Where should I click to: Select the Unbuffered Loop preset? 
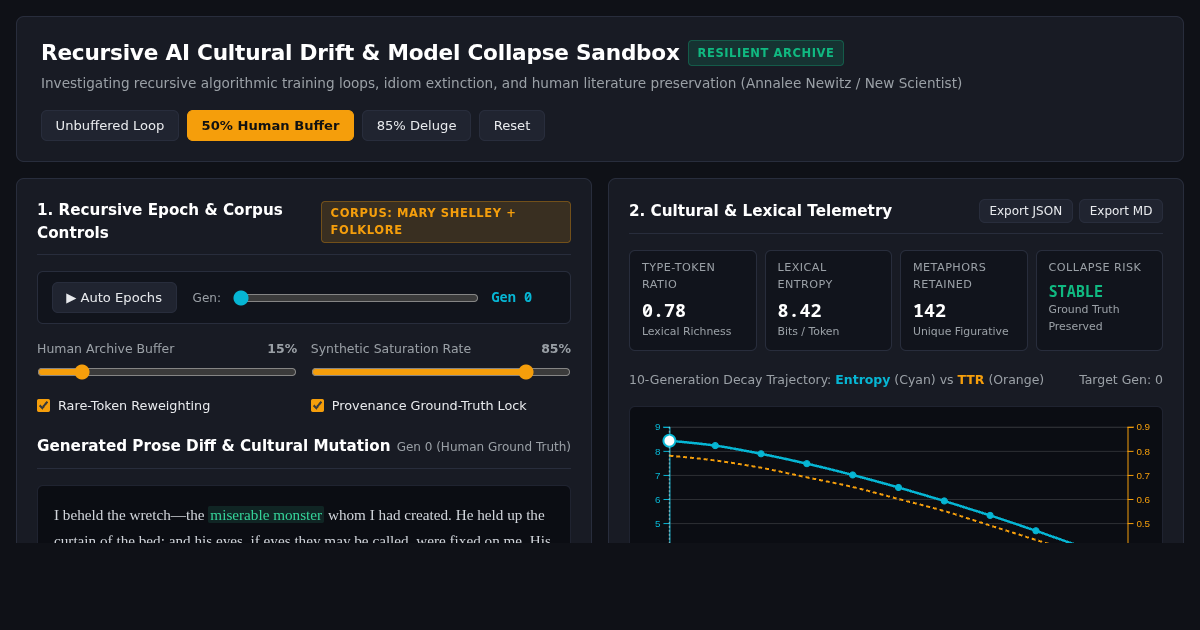110,126
